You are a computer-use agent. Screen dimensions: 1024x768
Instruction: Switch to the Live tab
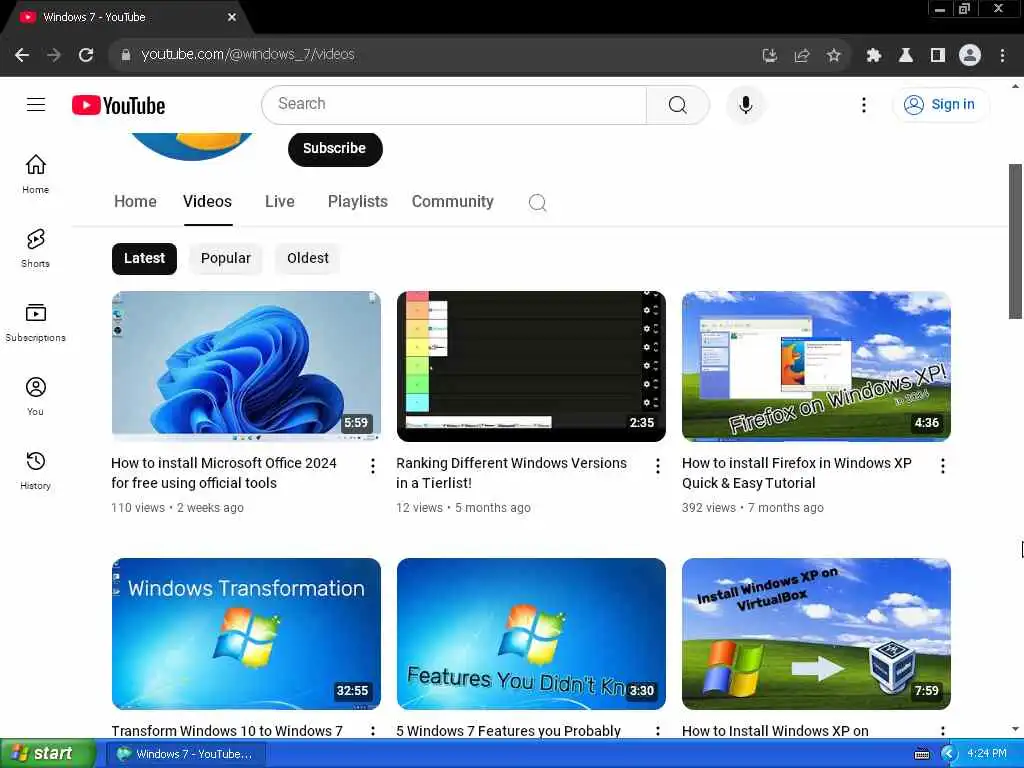click(x=280, y=201)
